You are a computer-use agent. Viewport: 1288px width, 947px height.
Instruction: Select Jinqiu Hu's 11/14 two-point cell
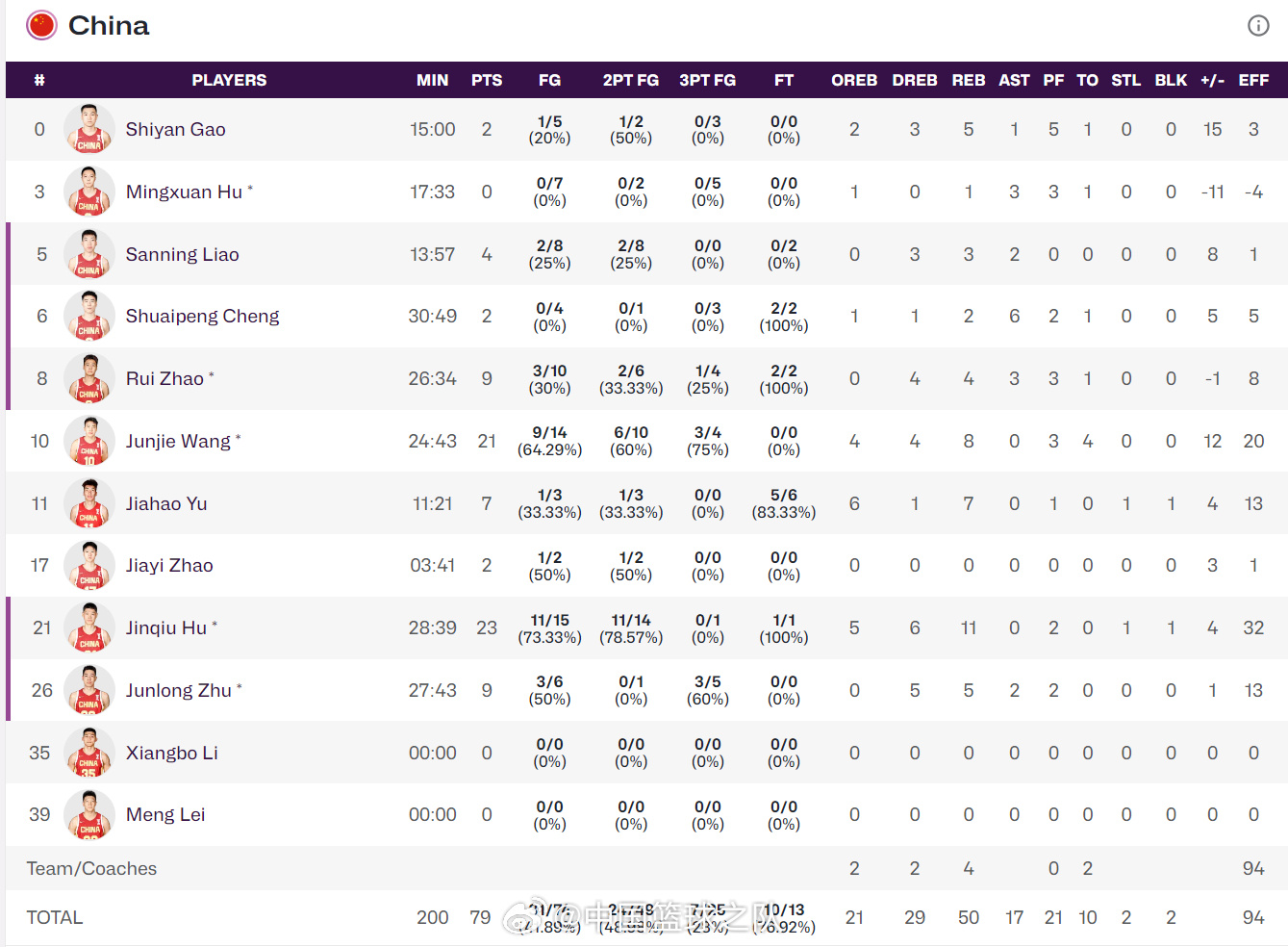pos(631,627)
